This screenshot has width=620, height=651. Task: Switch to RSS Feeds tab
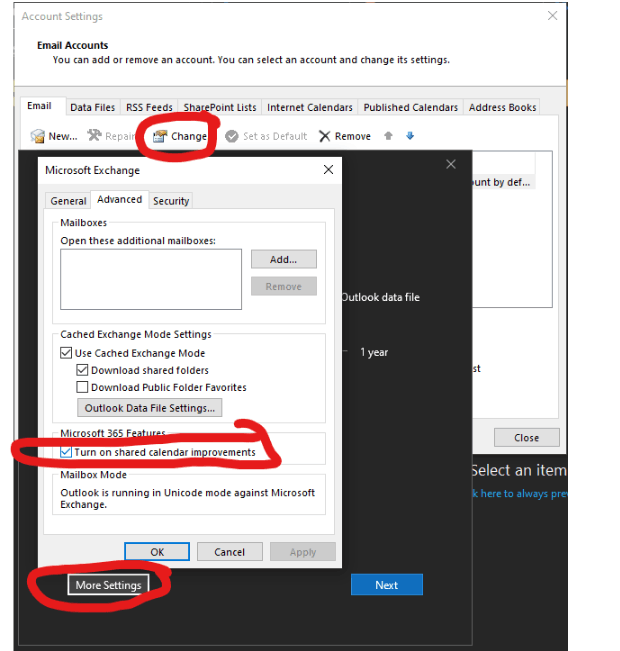149,108
